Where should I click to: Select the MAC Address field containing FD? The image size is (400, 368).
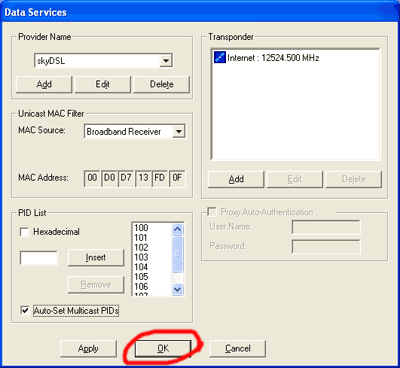point(160,179)
